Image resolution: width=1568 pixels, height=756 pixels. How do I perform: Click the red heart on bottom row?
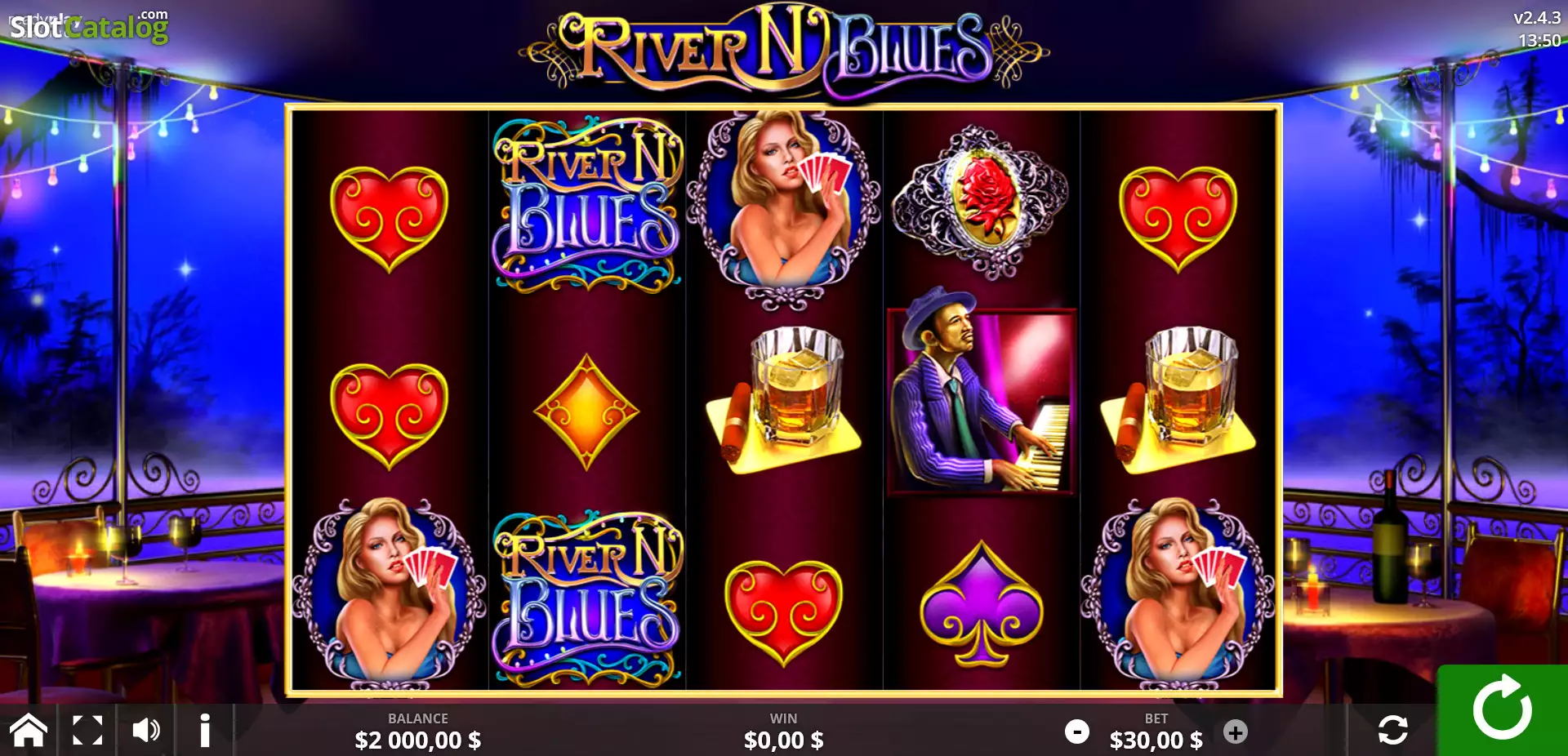point(784,612)
